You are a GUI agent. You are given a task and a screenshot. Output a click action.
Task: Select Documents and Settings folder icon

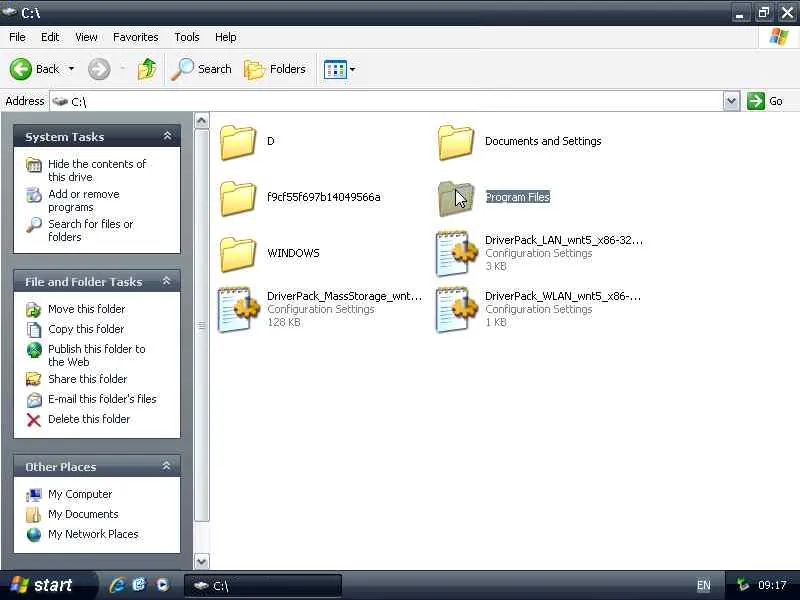[456, 142]
